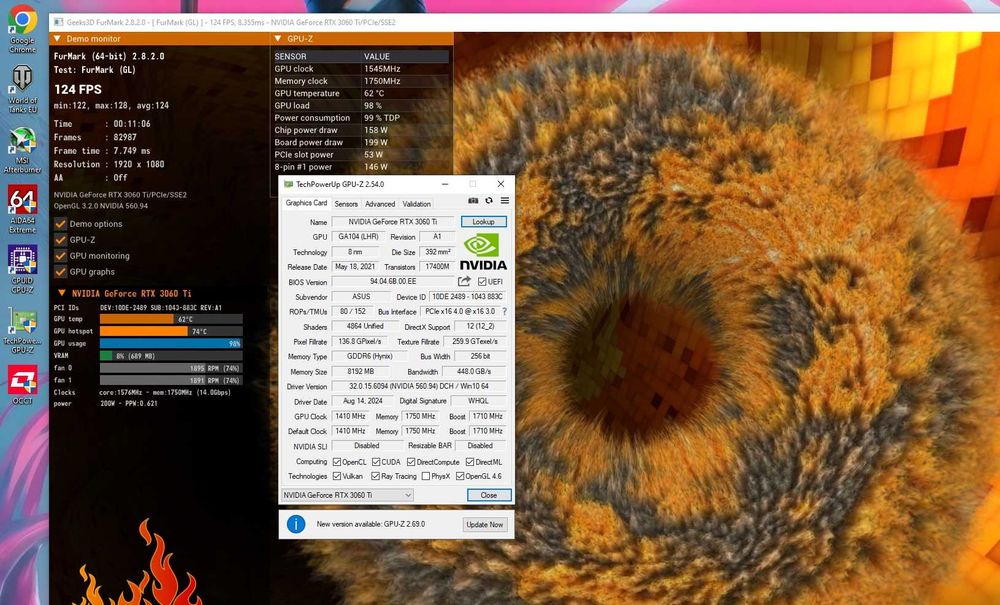Take a GPU-Z screenshot with camera icon
This screenshot has width=1000, height=605.
473,200
